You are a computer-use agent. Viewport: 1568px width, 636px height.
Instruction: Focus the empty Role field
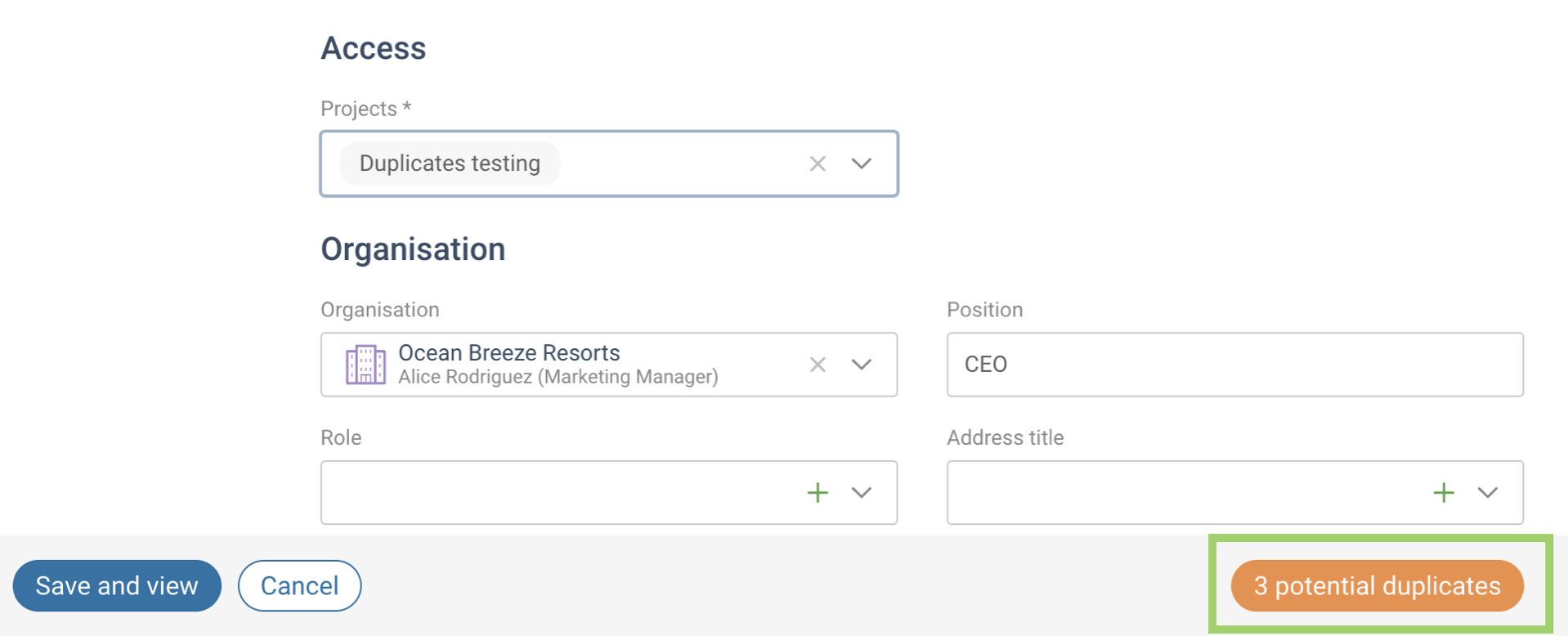click(x=556, y=492)
